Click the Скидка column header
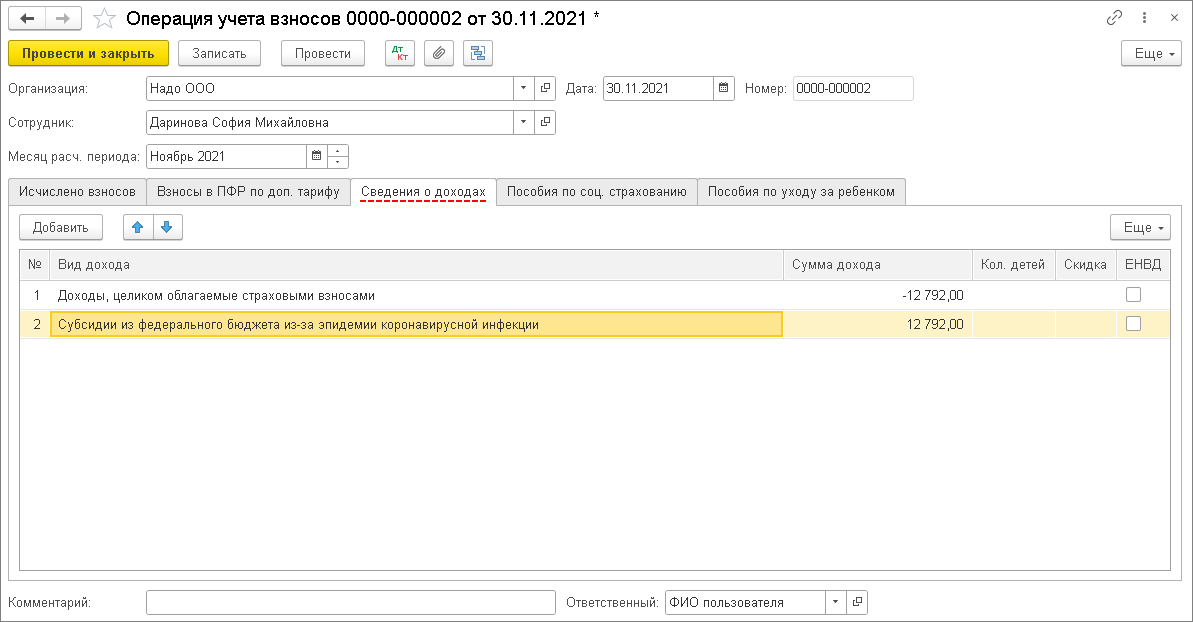 [1086, 265]
